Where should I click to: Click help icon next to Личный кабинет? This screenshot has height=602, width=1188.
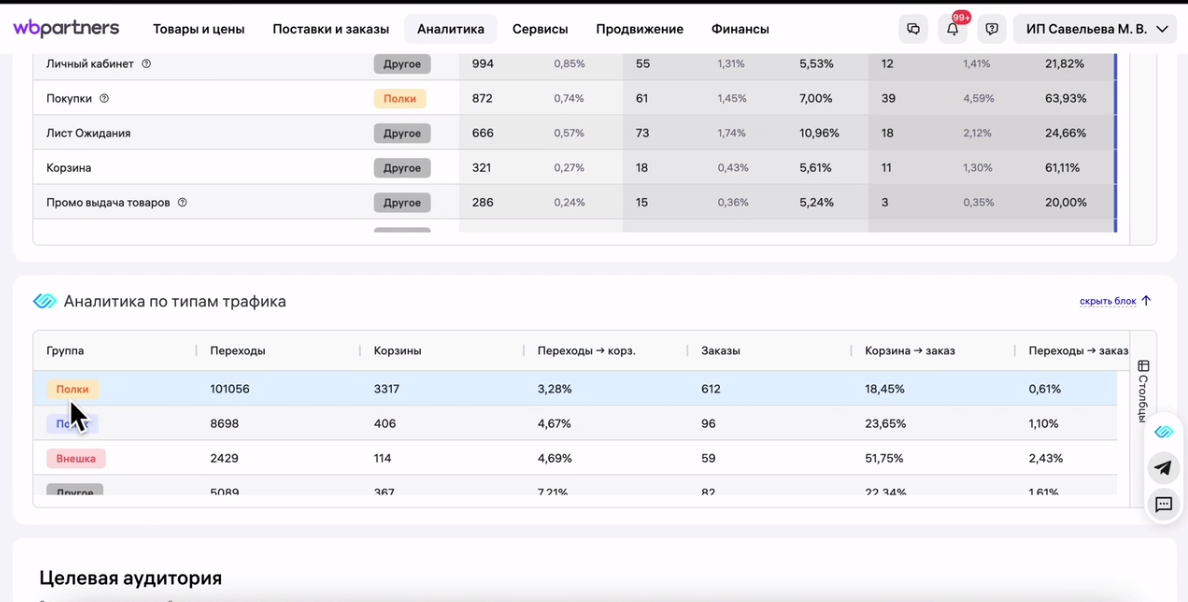coord(146,64)
